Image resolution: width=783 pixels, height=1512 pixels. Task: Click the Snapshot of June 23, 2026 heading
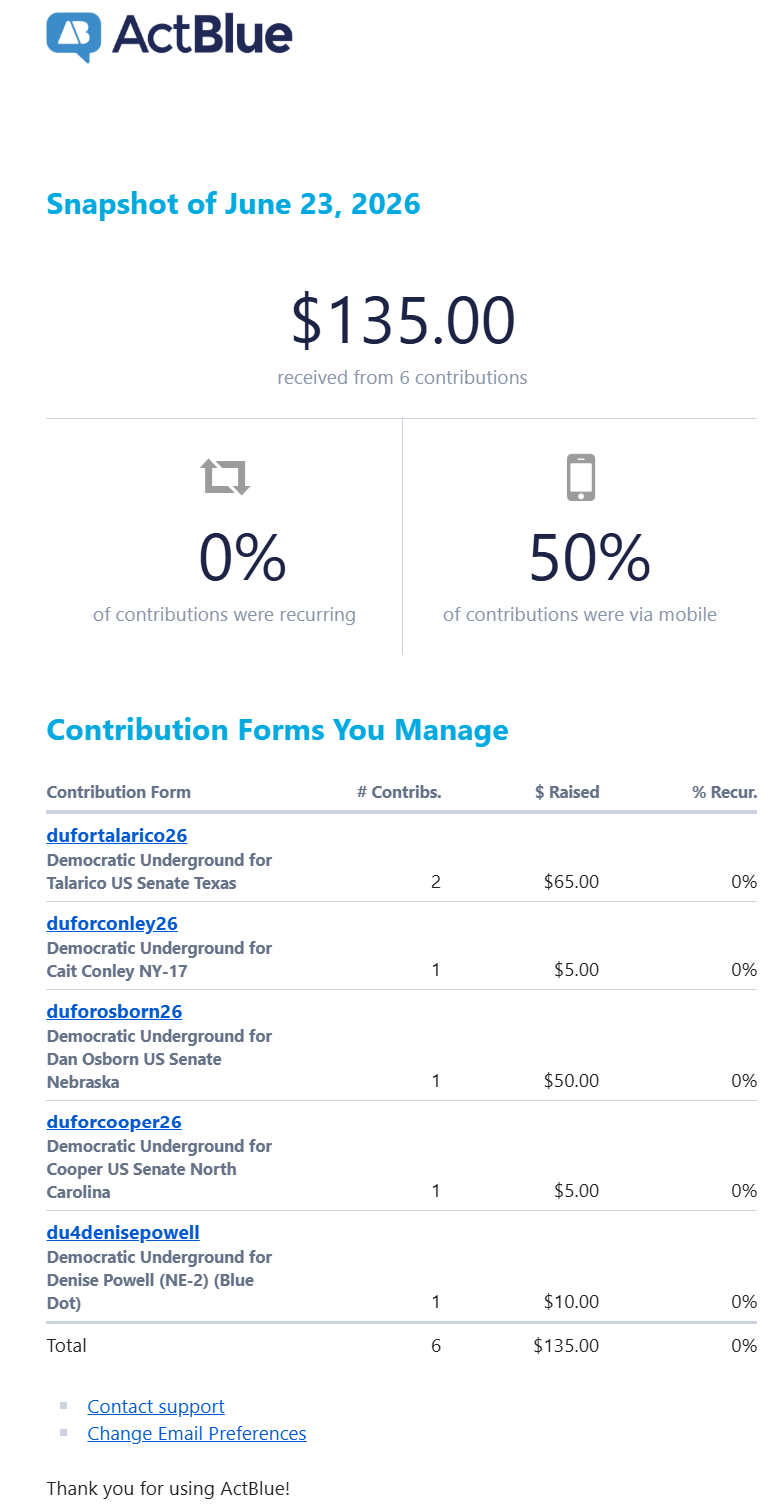[x=234, y=204]
